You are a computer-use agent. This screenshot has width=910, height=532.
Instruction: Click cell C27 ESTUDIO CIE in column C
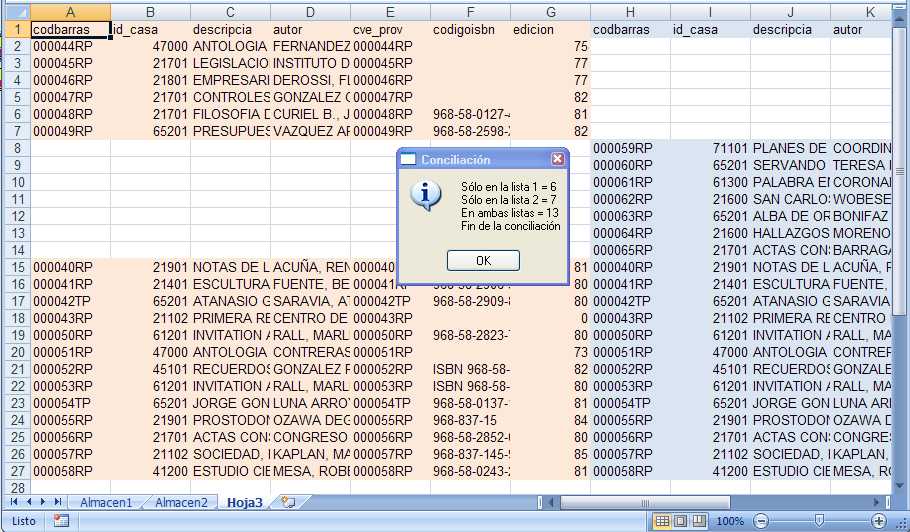(x=230, y=471)
